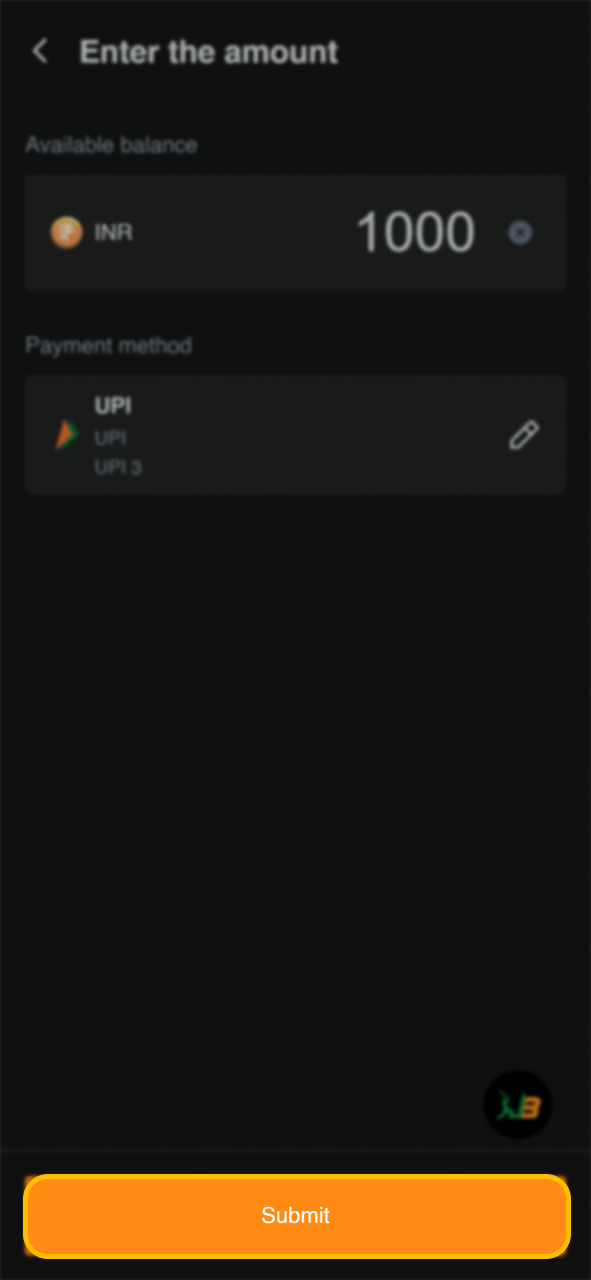This screenshot has height=1280, width=591.
Task: Select the INR currency label
Action: click(113, 233)
